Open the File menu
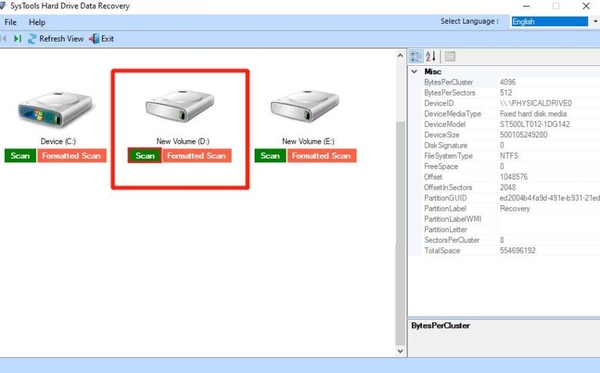This screenshot has width=600, height=373. pos(10,22)
